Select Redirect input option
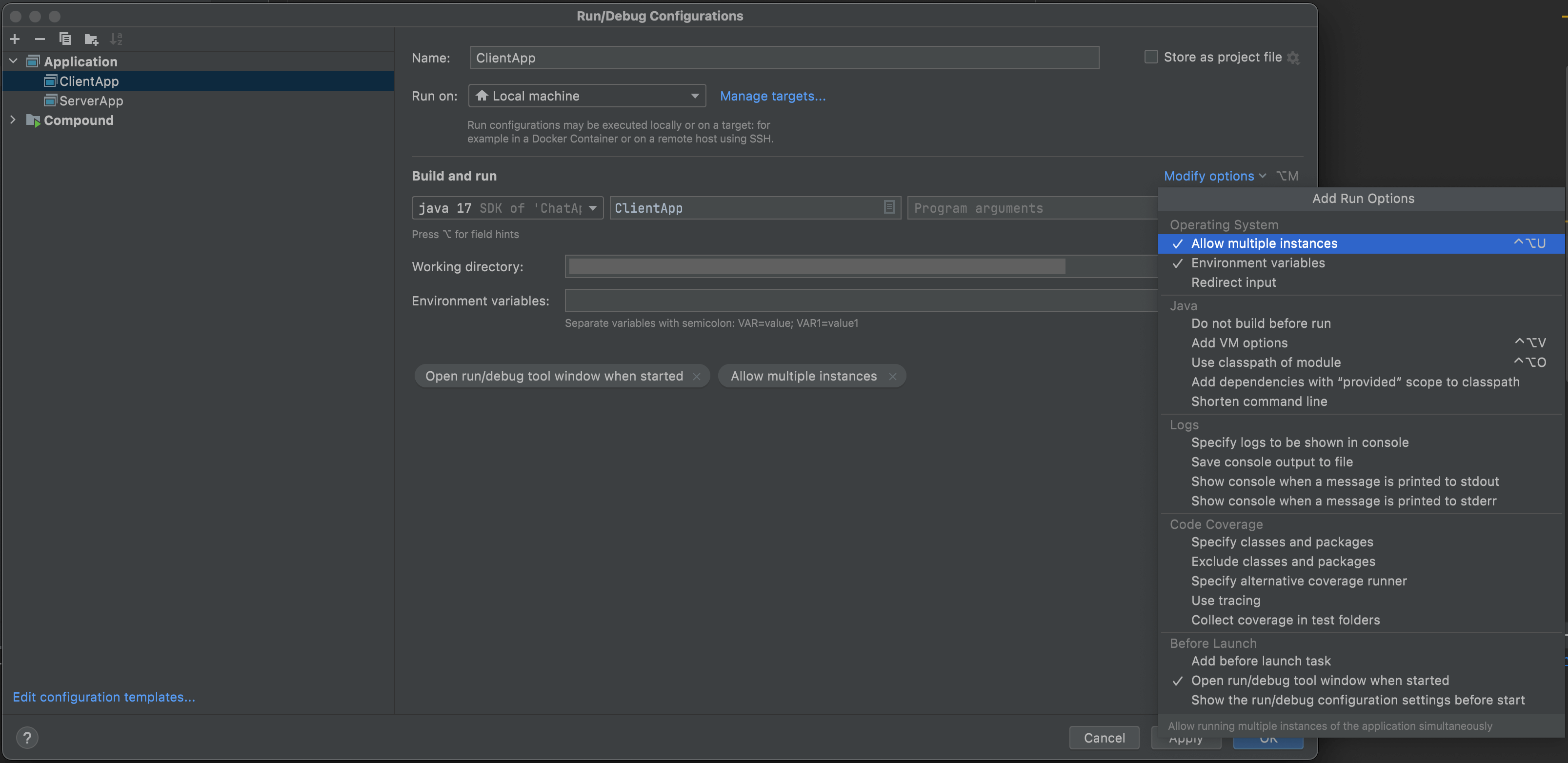The image size is (1568, 763). [1361, 282]
